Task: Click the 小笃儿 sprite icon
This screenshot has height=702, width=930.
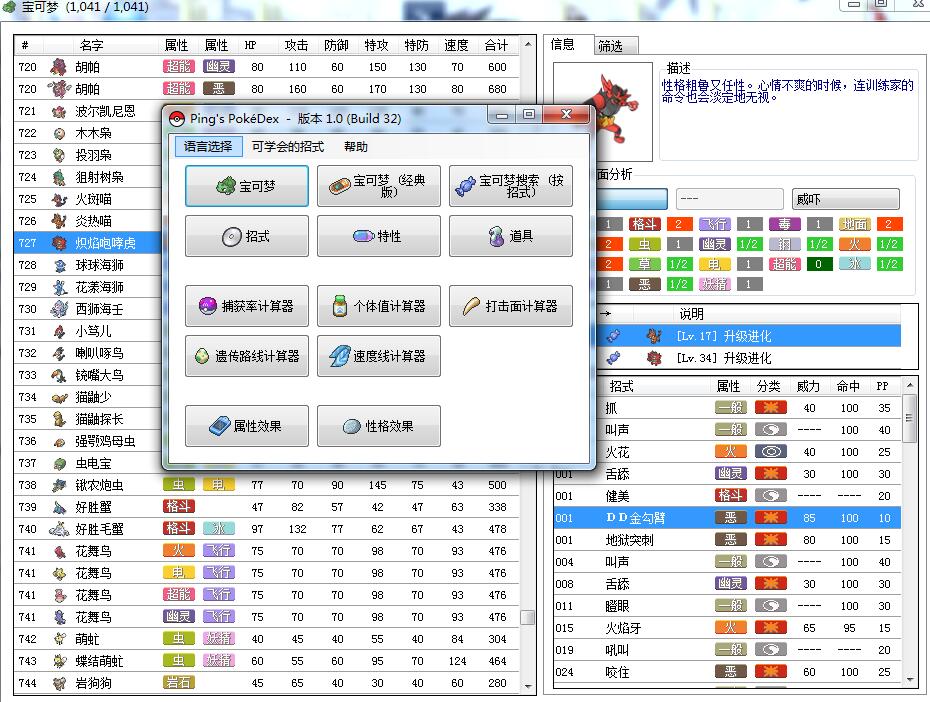Action: pyautogui.click(x=59, y=331)
